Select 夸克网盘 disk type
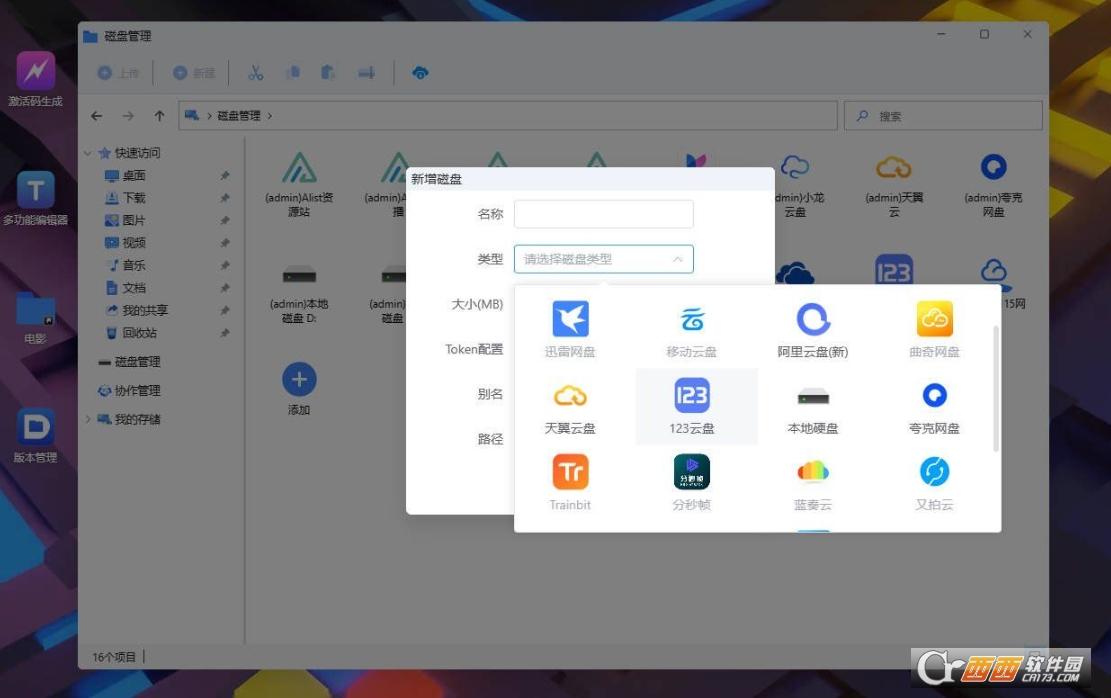The image size is (1111, 698). (934, 407)
